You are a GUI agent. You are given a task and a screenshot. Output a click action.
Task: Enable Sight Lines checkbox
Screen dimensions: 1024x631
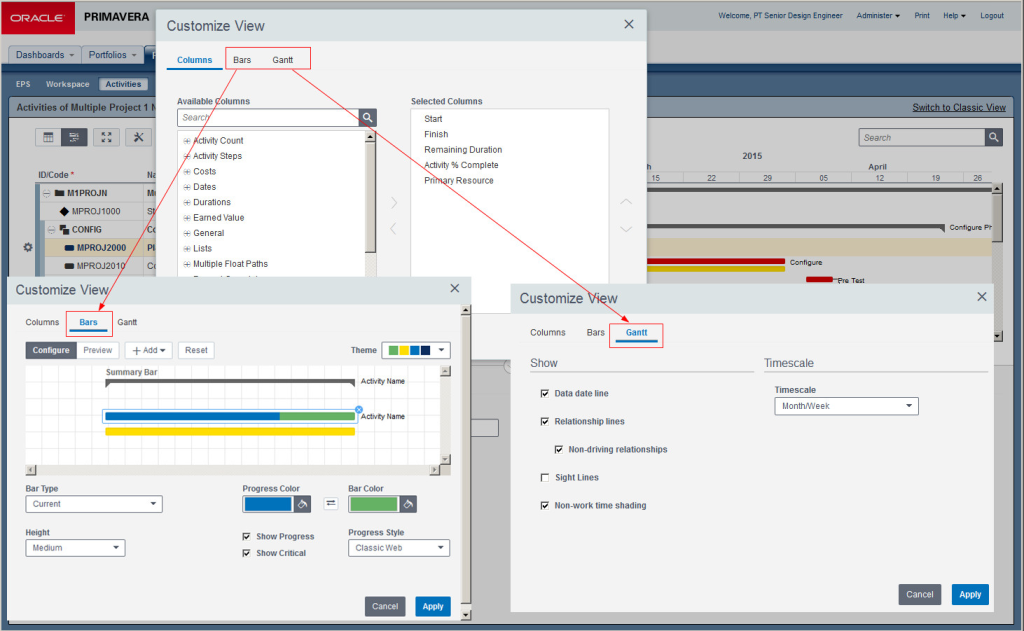[545, 477]
